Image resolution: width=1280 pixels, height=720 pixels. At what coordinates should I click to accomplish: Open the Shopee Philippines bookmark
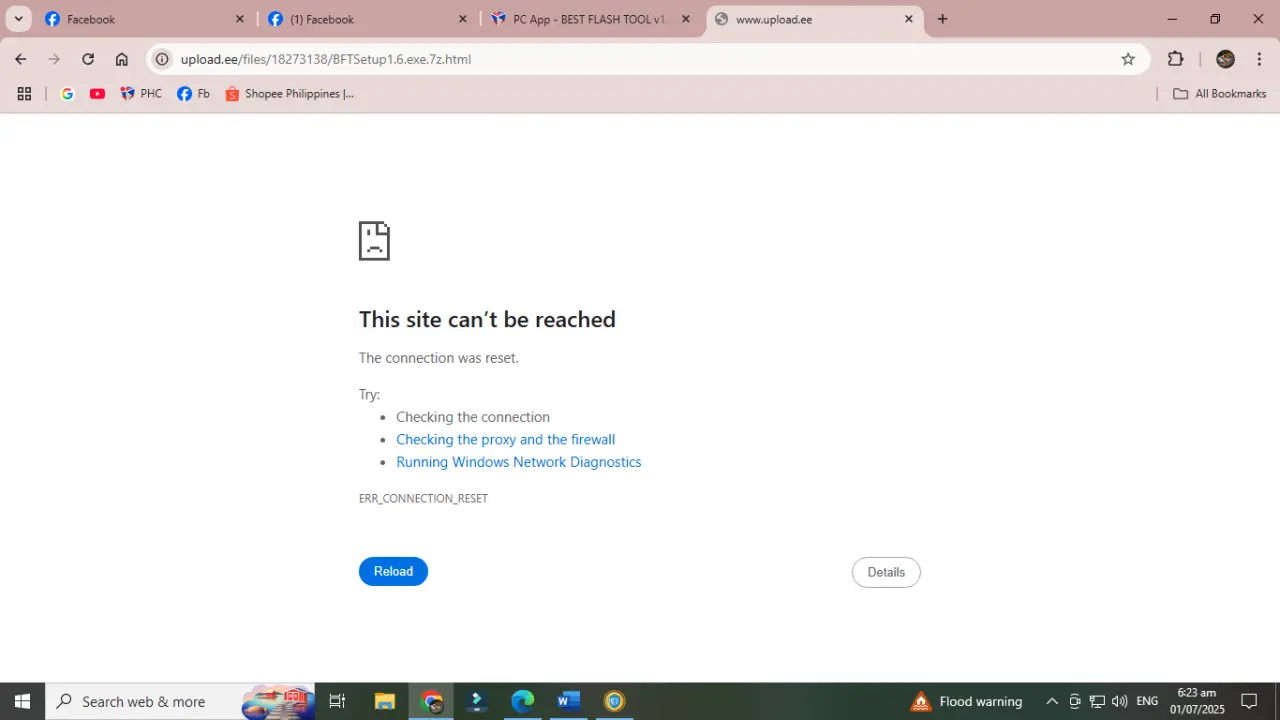pyautogui.click(x=289, y=94)
